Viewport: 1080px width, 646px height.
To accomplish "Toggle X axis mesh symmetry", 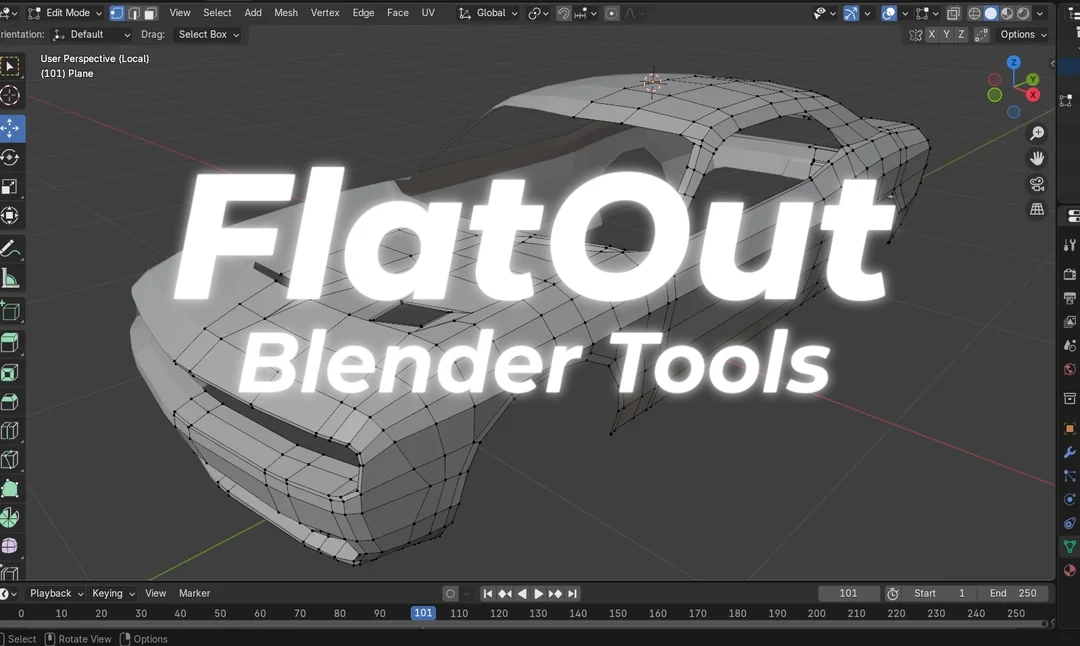I will 931,34.
